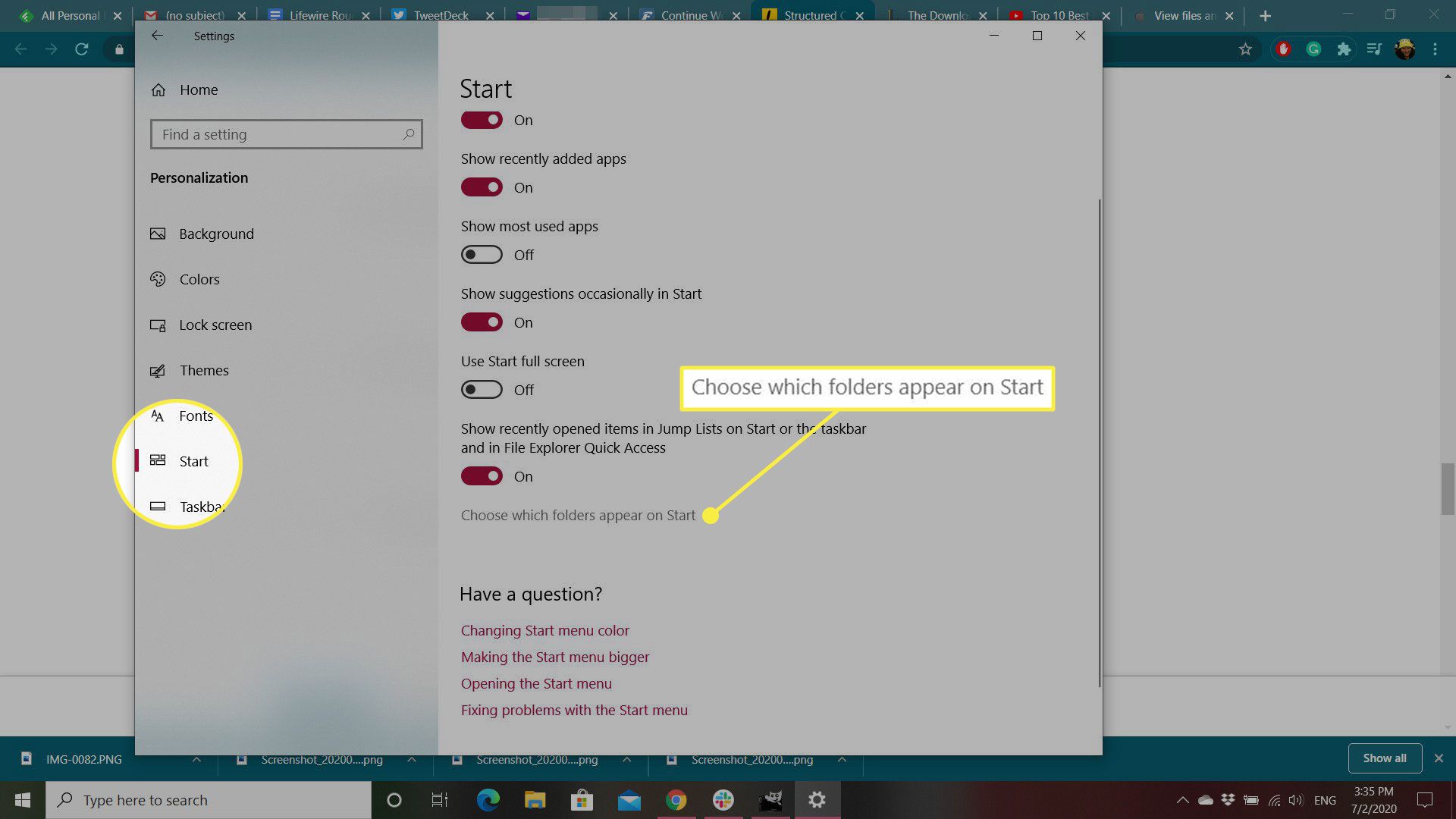Click the Fonts settings icon

tap(157, 415)
